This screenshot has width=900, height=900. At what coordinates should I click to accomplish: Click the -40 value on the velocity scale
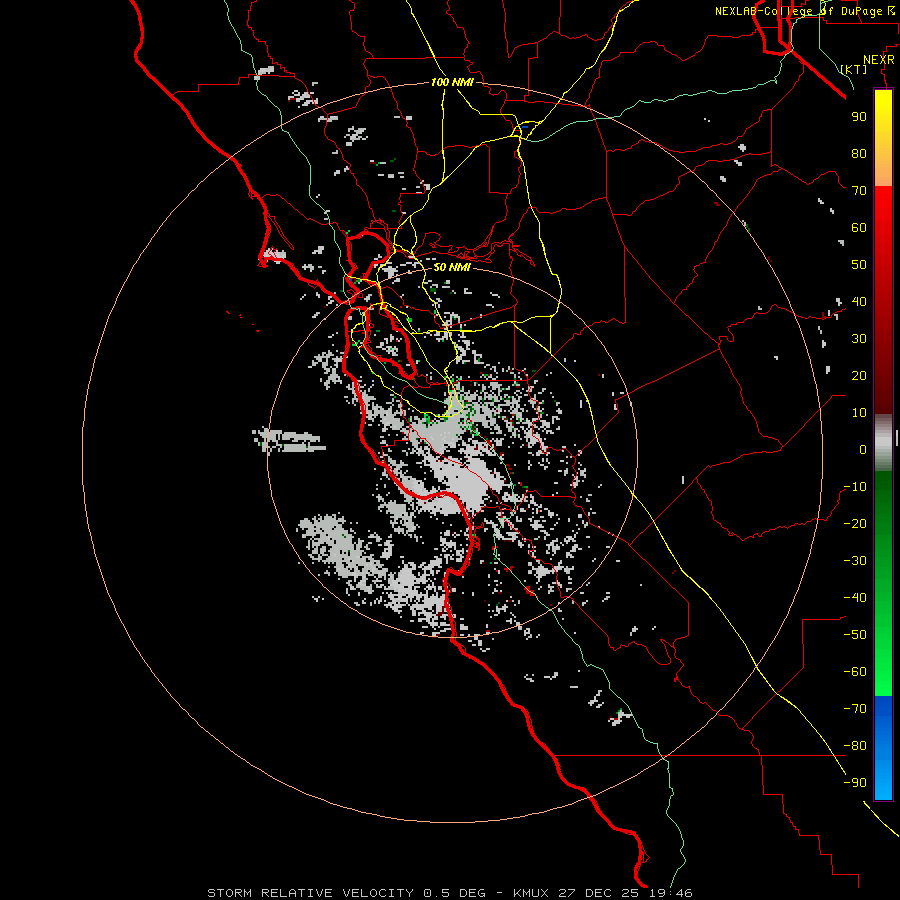(x=855, y=598)
